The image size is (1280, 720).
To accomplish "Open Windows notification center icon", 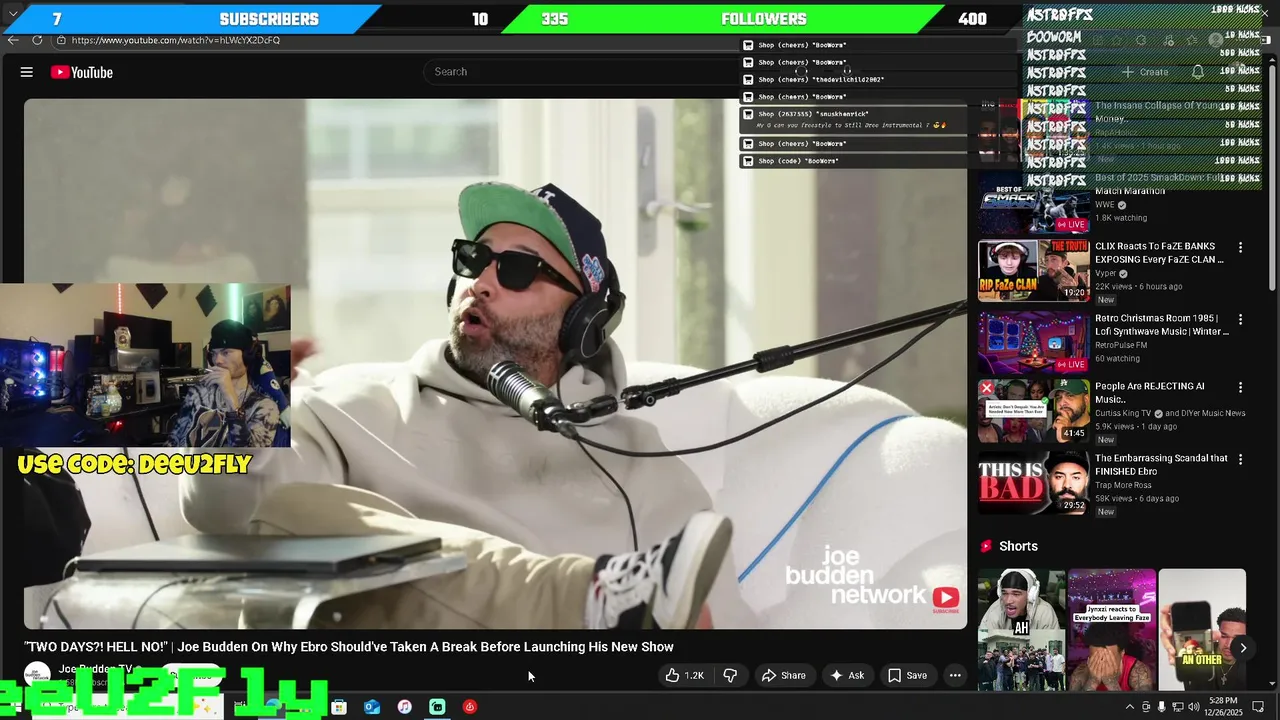I will tap(1258, 707).
